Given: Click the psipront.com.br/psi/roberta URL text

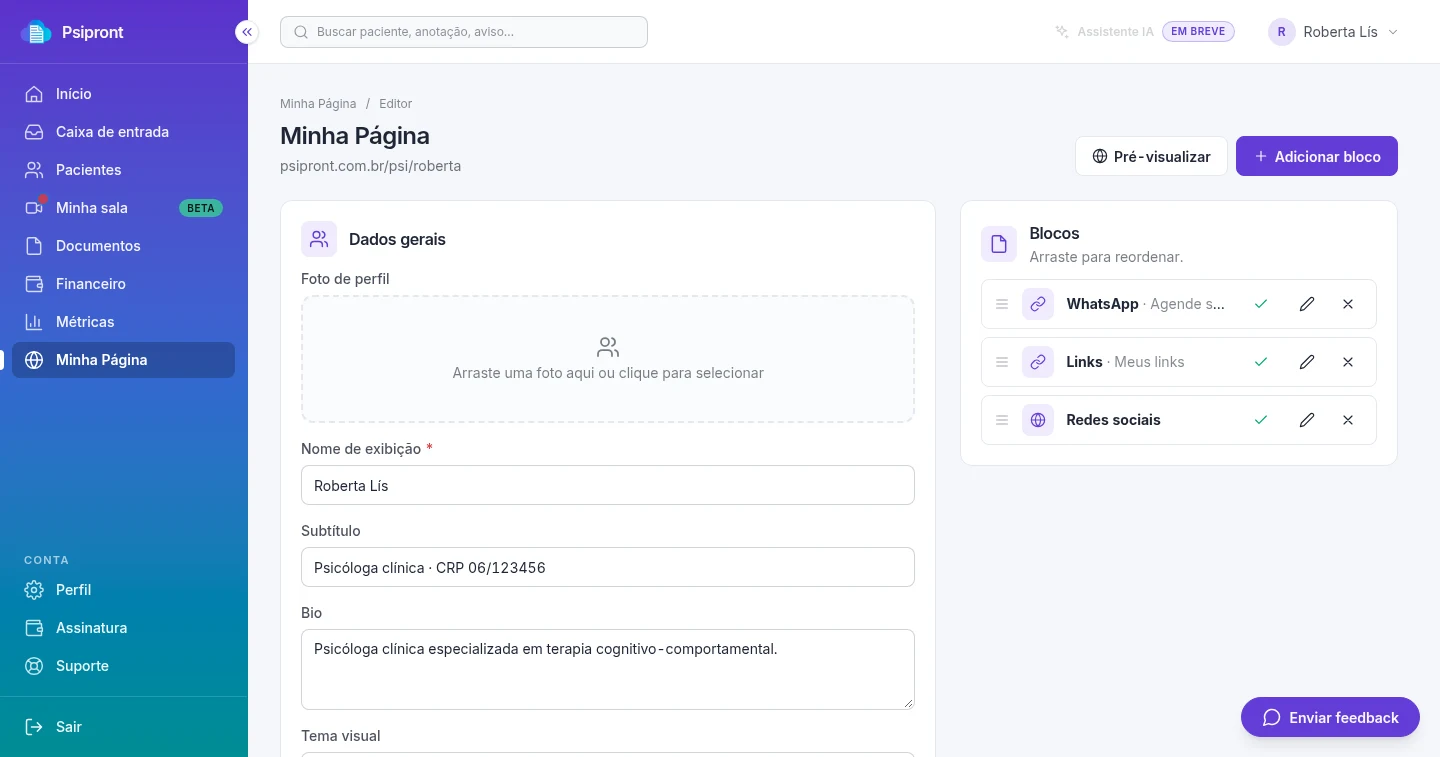Looking at the screenshot, I should [370, 166].
